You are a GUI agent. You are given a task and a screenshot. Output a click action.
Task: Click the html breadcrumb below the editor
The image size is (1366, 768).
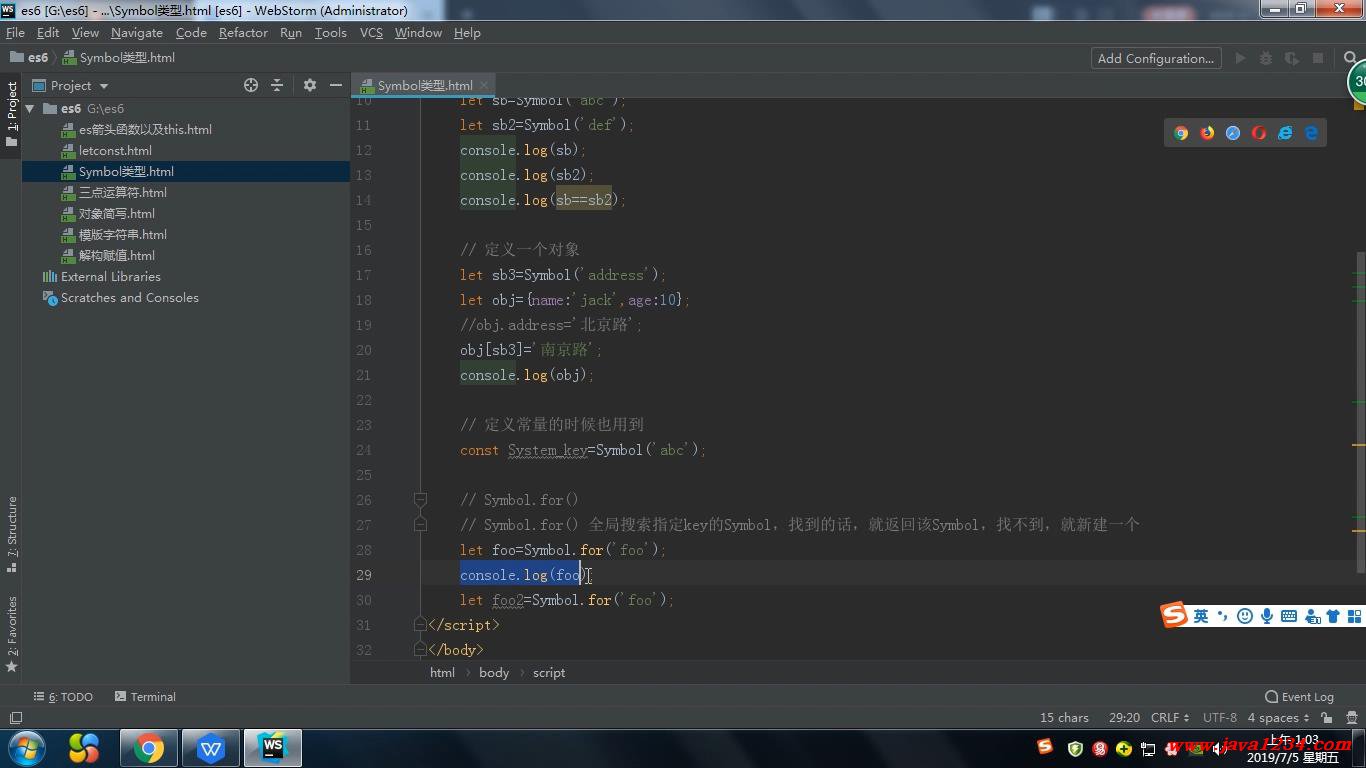[442, 673]
